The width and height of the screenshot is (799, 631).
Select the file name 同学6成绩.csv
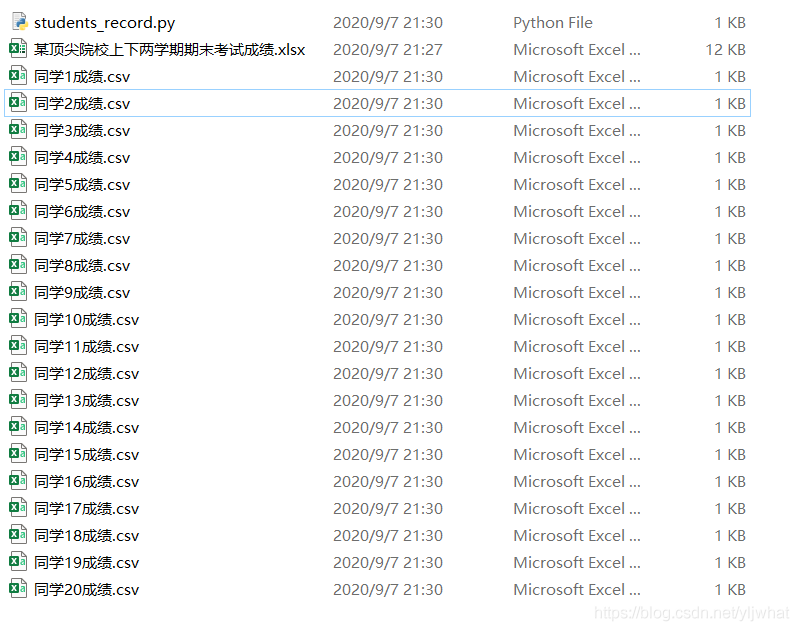tap(82, 212)
